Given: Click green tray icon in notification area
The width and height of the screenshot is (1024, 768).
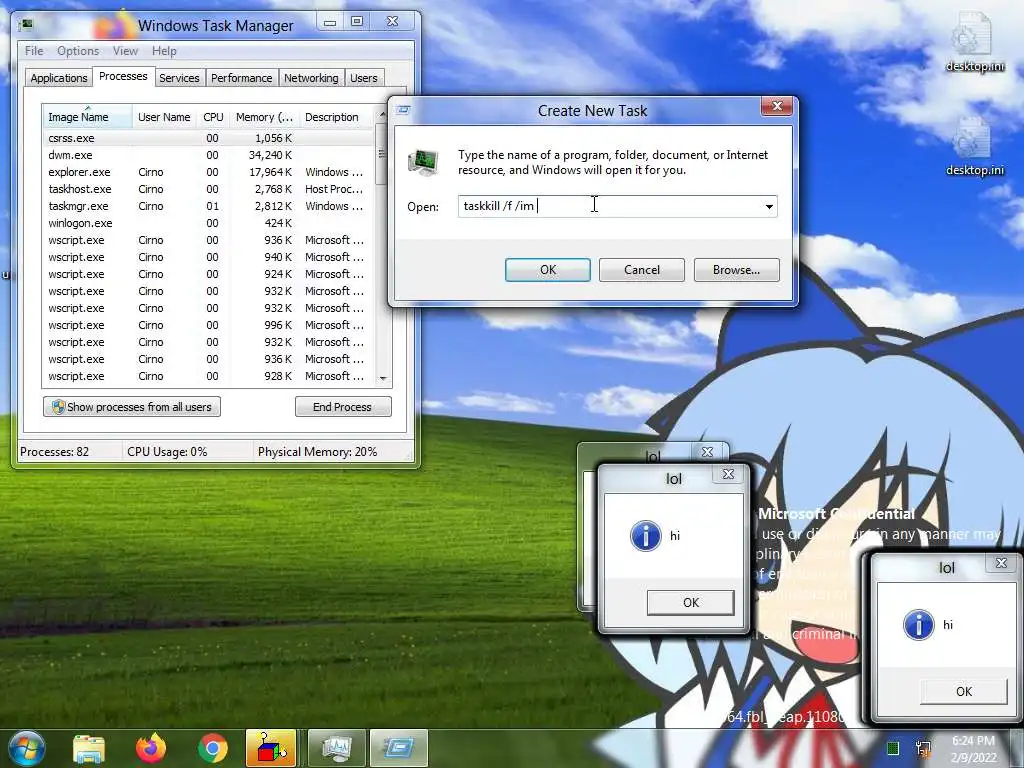Looking at the screenshot, I should click(893, 748).
